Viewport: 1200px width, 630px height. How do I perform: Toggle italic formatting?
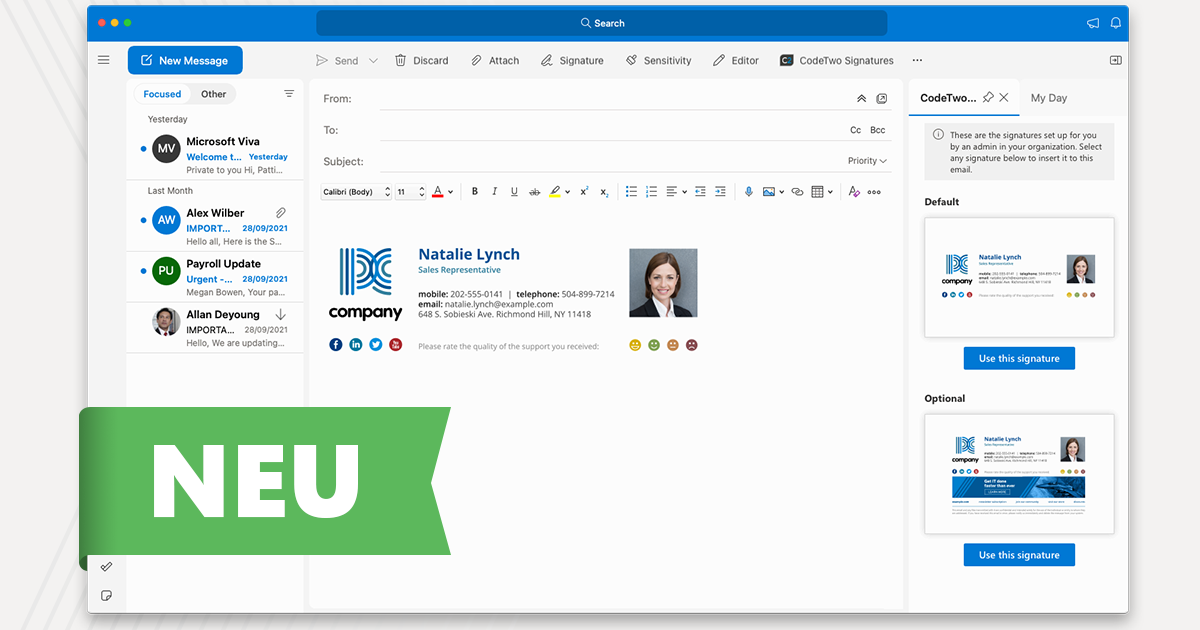pyautogui.click(x=495, y=192)
